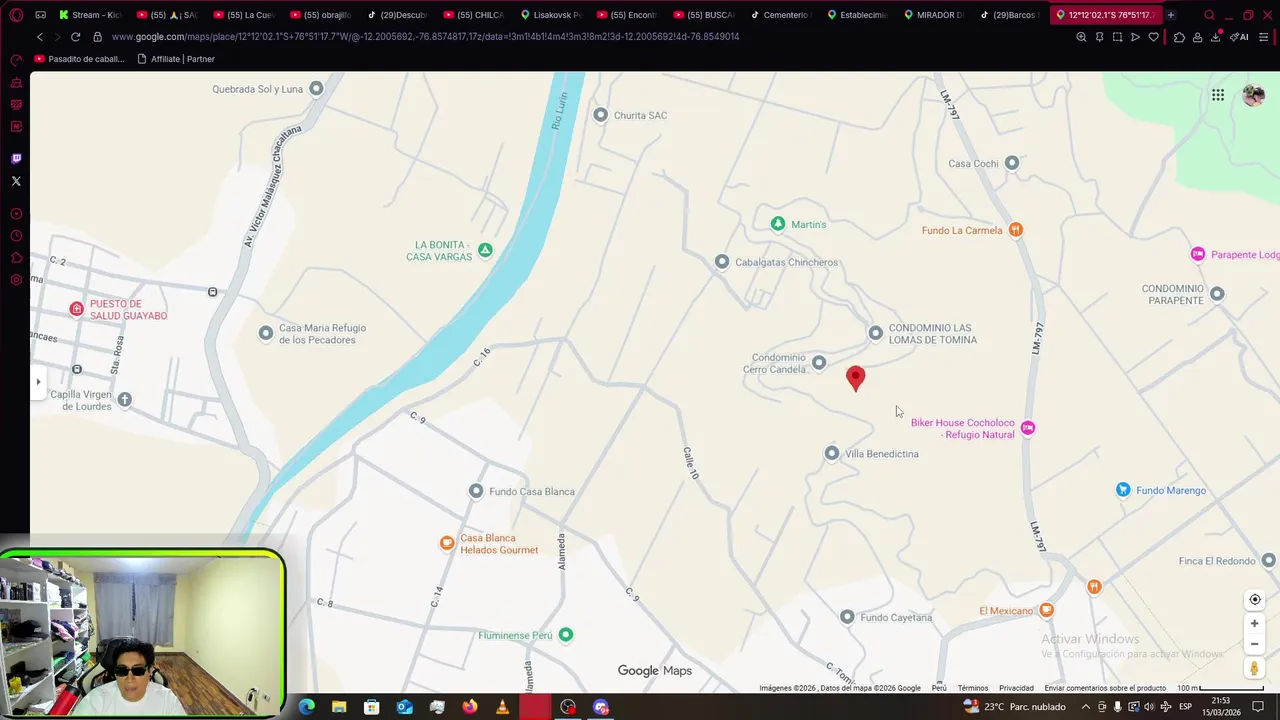Viewport: 1280px width, 720px height.
Task: Click the red dropped location pin
Action: [x=855, y=378]
